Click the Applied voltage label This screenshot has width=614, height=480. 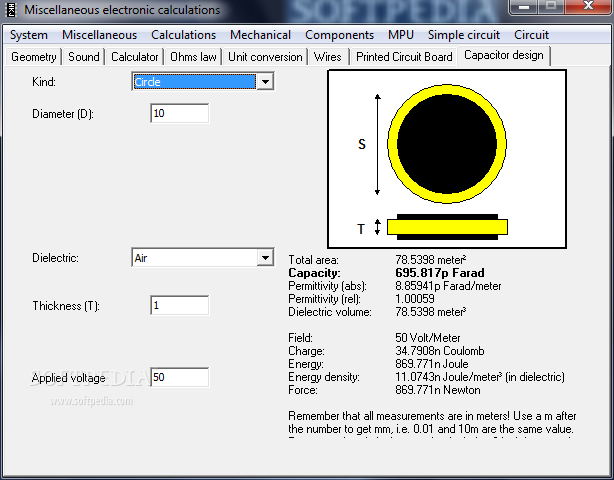pos(69,378)
